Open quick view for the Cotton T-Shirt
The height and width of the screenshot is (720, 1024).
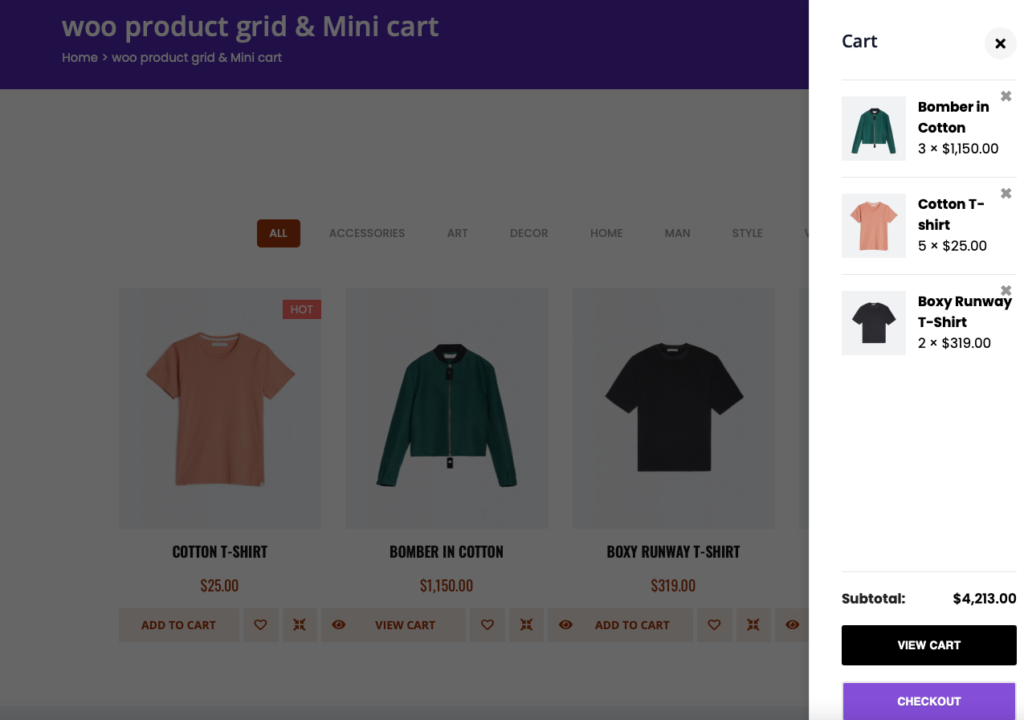339,625
